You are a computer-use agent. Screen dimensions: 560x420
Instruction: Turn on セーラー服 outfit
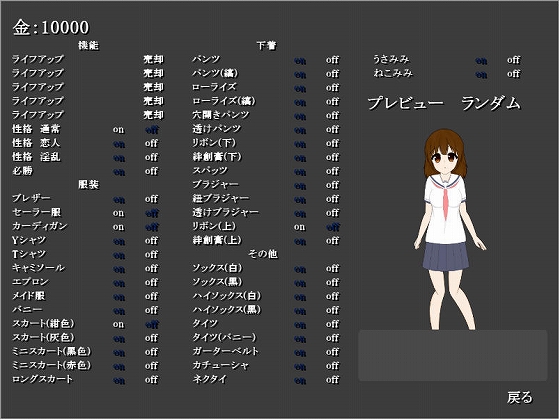click(118, 213)
